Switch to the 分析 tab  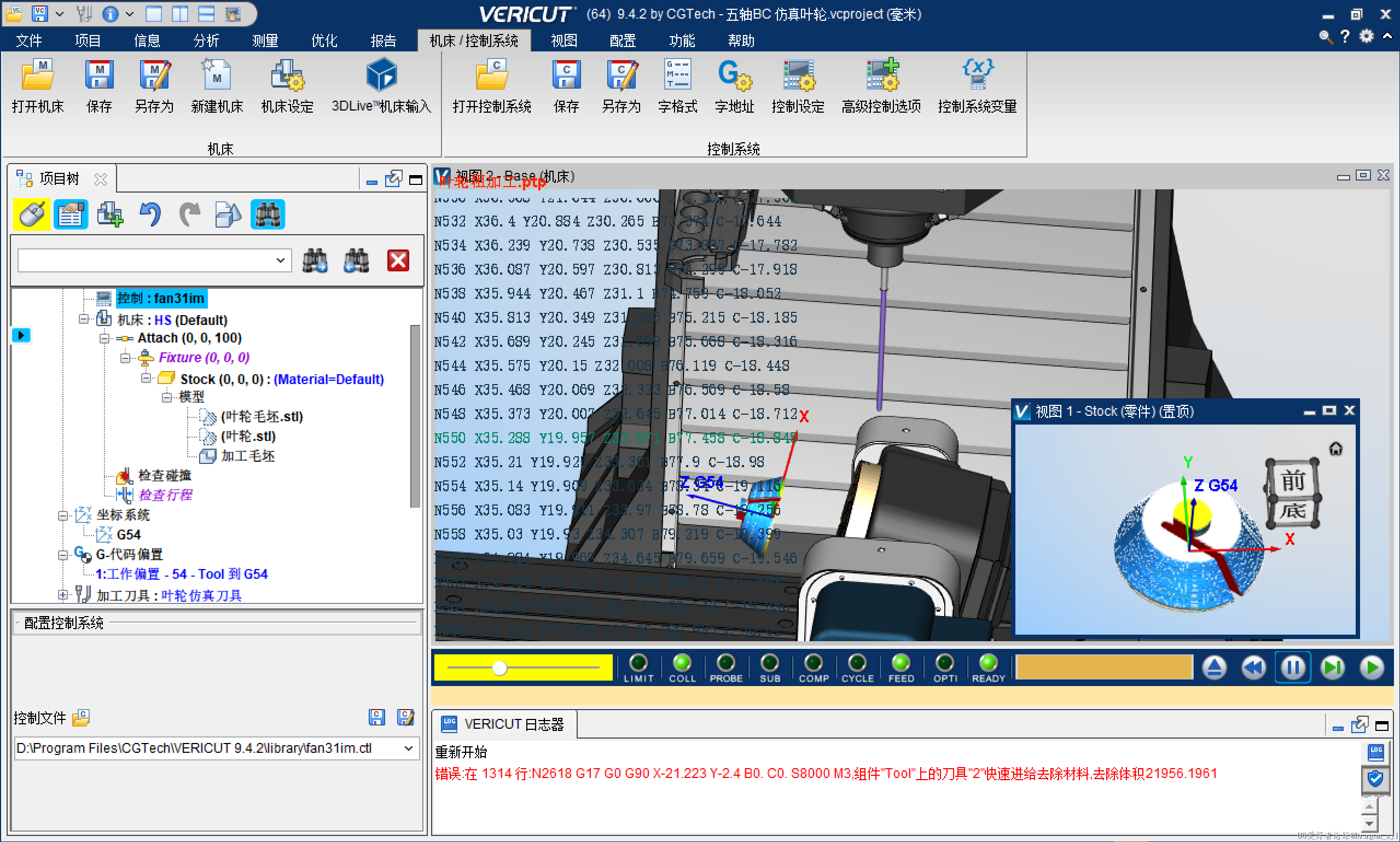point(206,40)
